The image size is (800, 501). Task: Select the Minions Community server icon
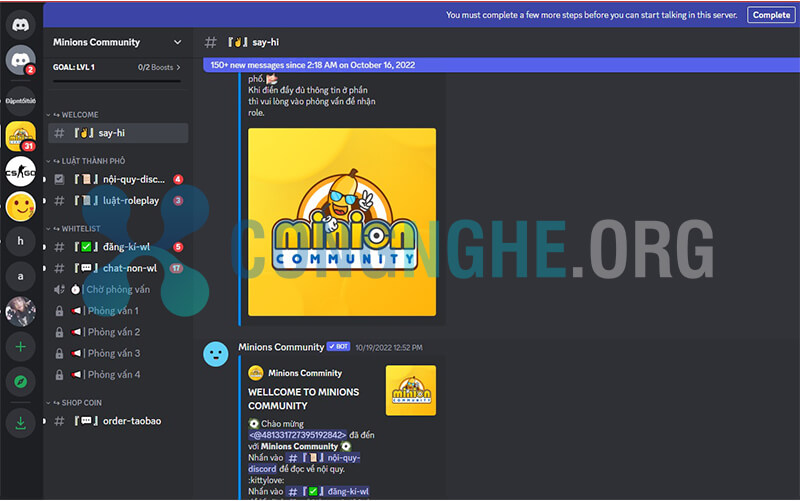coord(20,136)
